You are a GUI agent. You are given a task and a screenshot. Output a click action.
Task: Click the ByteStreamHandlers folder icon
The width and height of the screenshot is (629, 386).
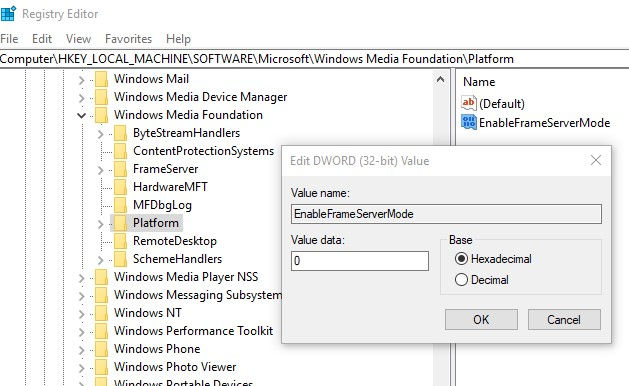(x=120, y=133)
